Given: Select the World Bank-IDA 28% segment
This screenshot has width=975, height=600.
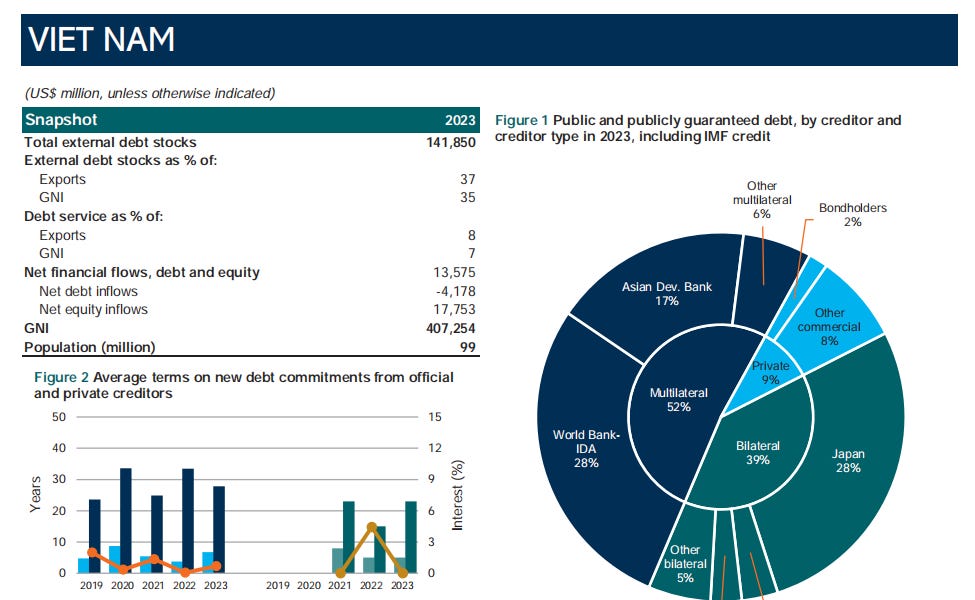Looking at the screenshot, I should pyautogui.click(x=586, y=449).
